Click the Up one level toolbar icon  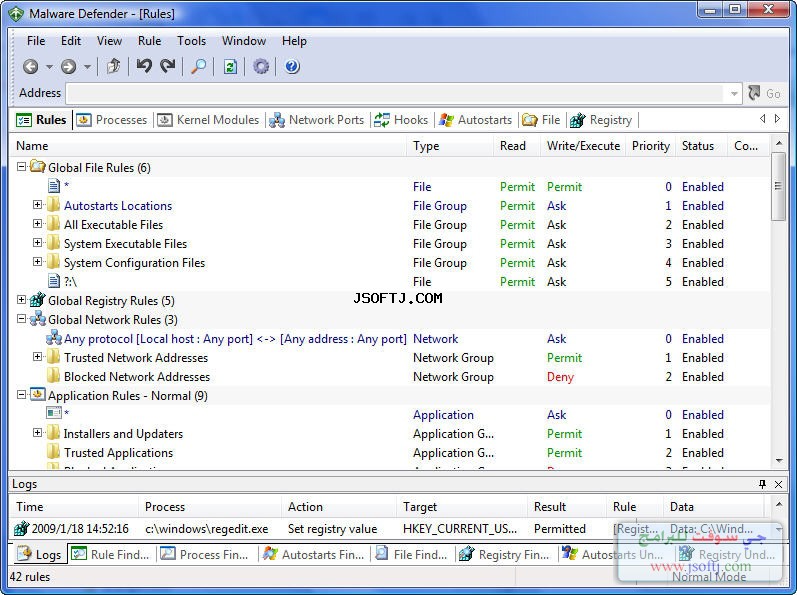click(x=113, y=66)
